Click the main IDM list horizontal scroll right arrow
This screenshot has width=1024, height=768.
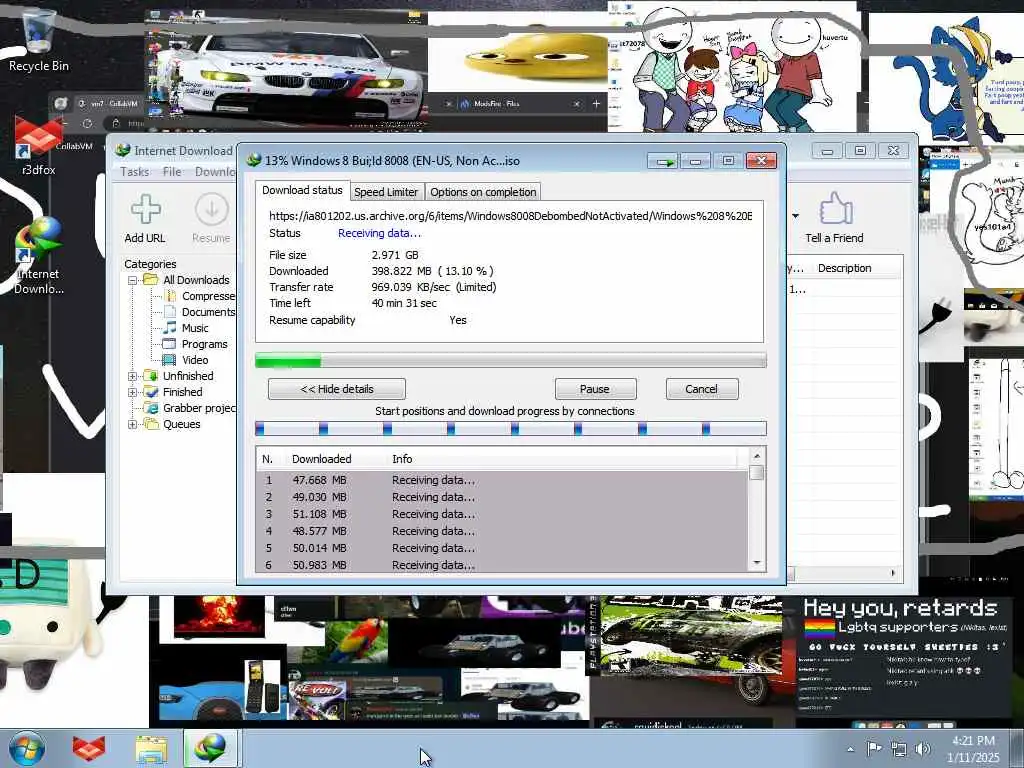coord(893,573)
